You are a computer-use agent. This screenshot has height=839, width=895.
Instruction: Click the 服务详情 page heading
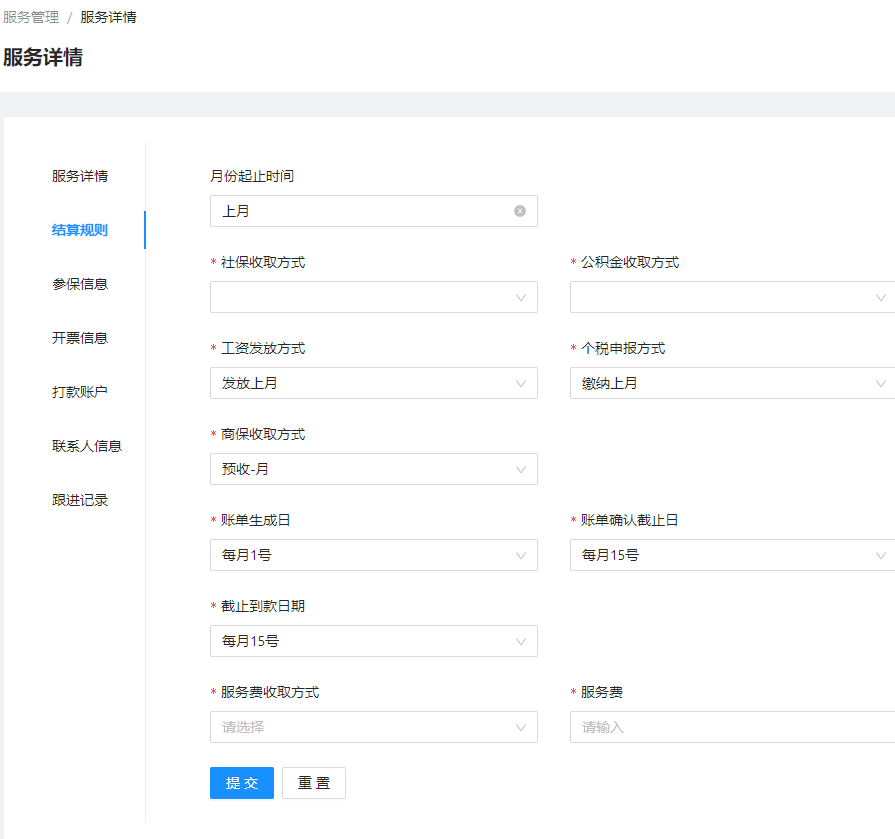click(x=43, y=57)
